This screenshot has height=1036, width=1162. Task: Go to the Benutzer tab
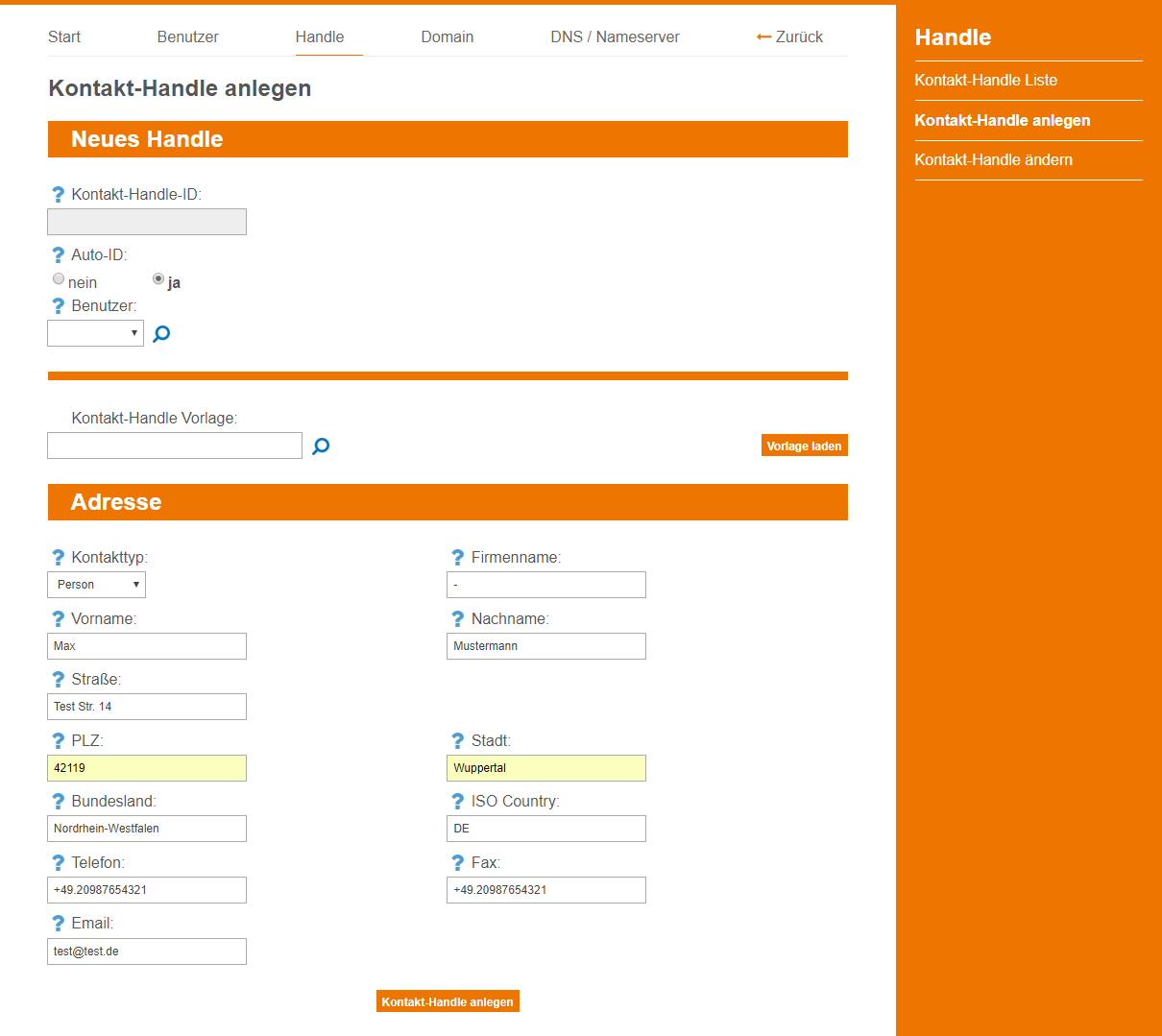(x=187, y=37)
